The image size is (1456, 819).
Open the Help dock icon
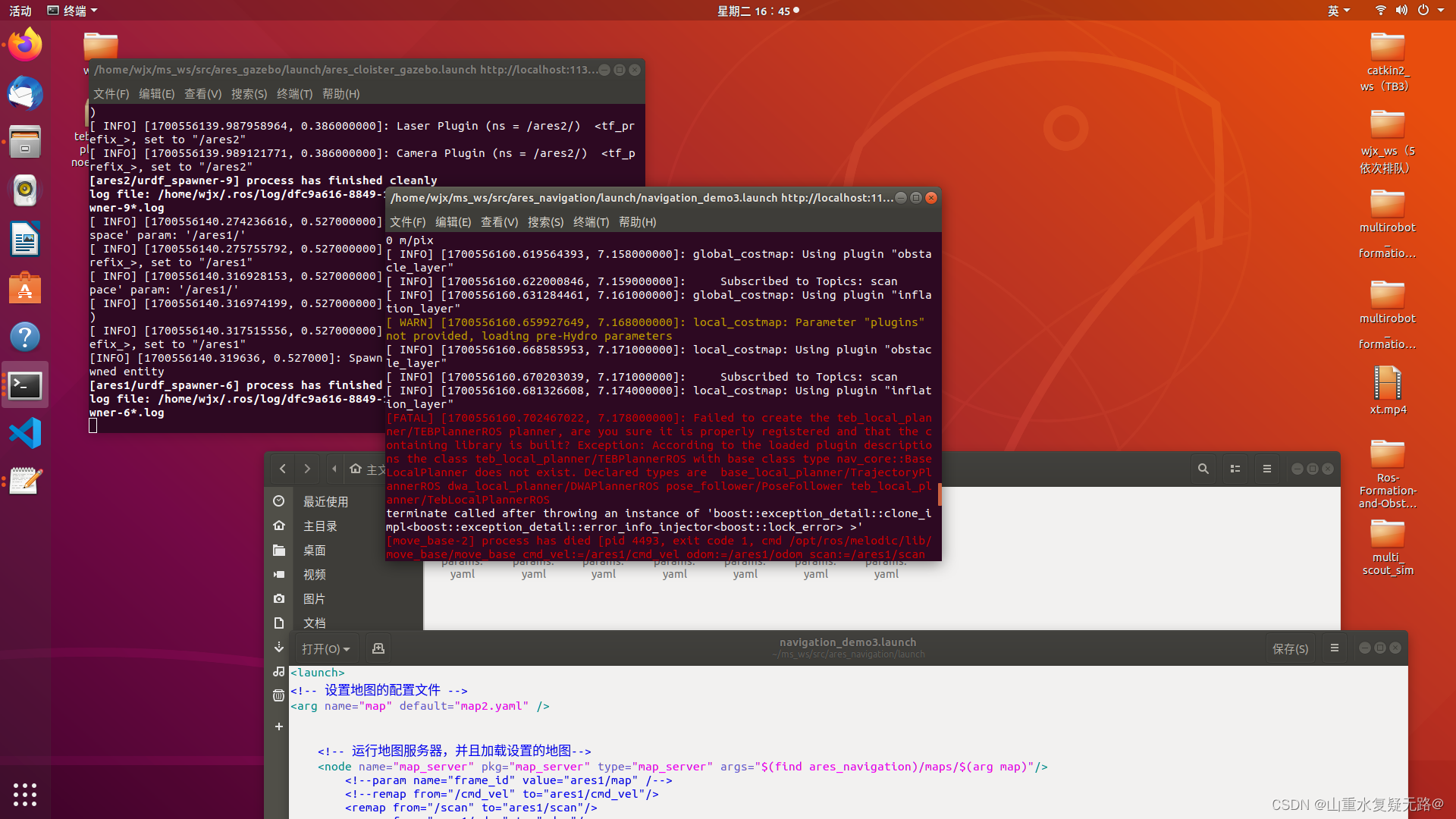(x=25, y=337)
